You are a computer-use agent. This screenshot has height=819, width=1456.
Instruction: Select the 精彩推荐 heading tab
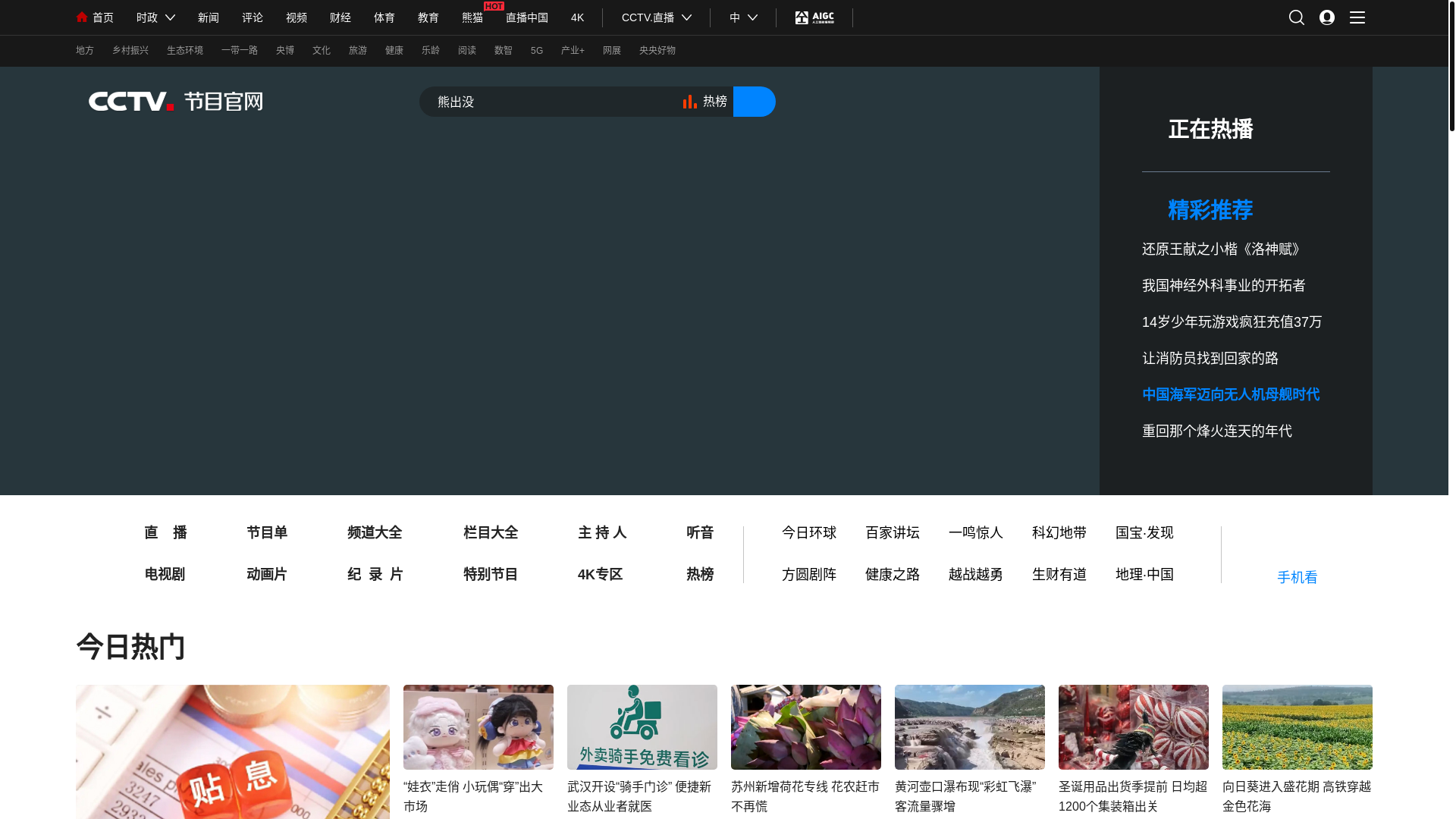[1211, 210]
